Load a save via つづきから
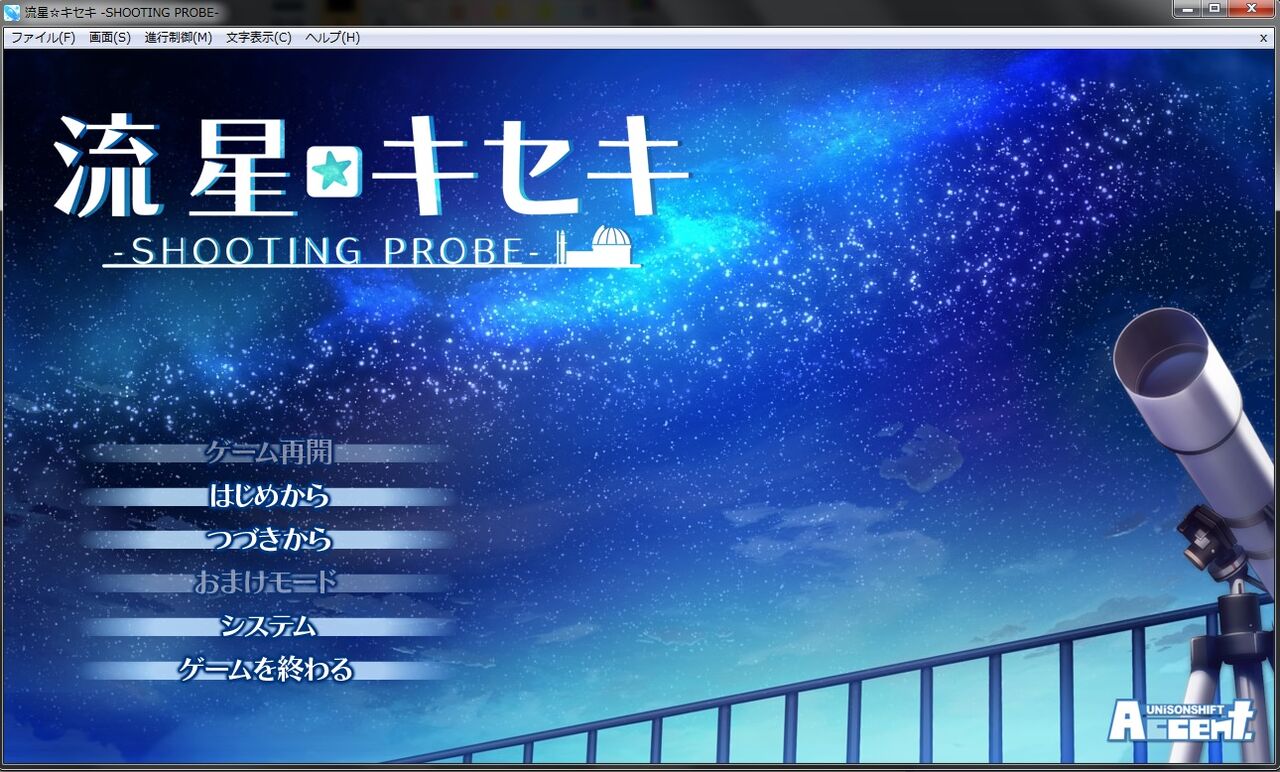Viewport: 1280px width, 772px height. pyautogui.click(x=268, y=540)
